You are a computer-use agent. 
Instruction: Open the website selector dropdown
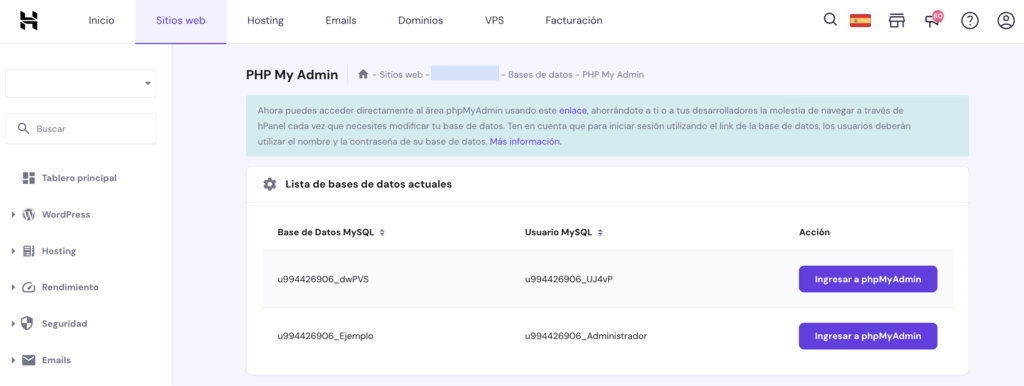point(81,84)
